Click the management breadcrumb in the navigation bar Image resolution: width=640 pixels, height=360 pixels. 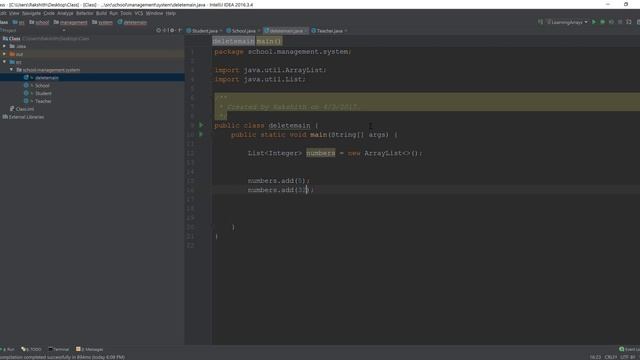point(71,22)
